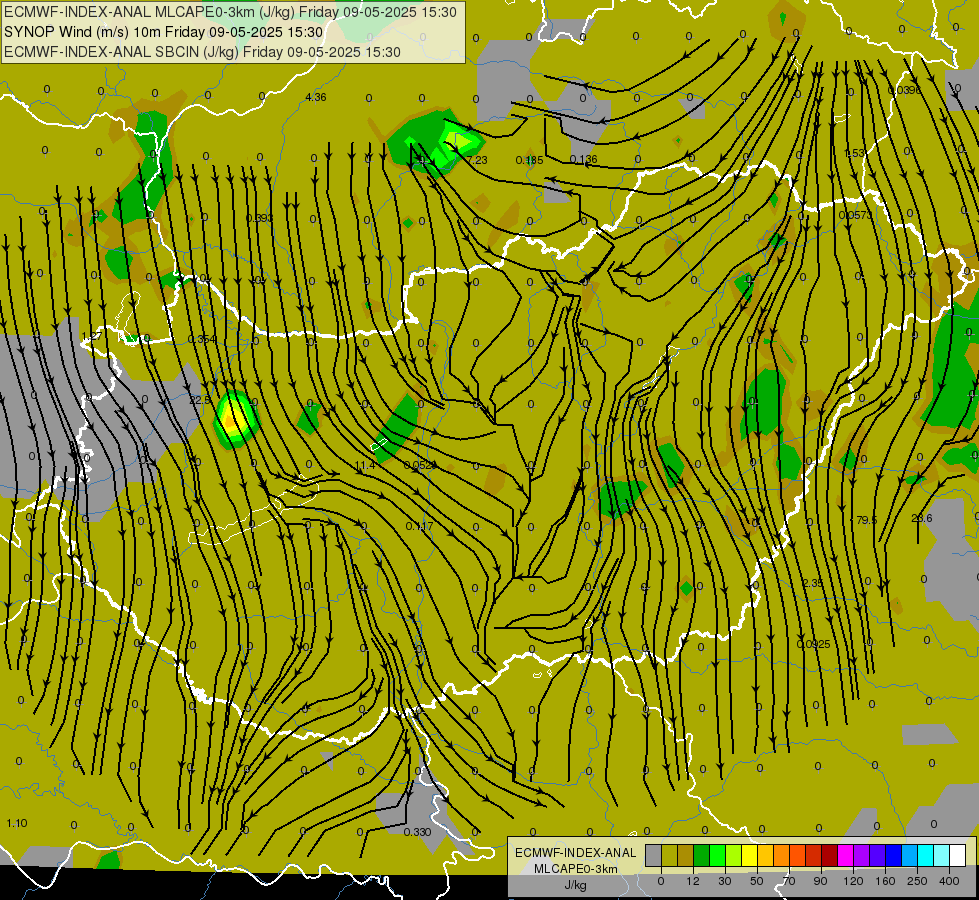Click the ECMWF-INDEX-ANAL legend title
Screen dimensions: 979x900
(576, 853)
